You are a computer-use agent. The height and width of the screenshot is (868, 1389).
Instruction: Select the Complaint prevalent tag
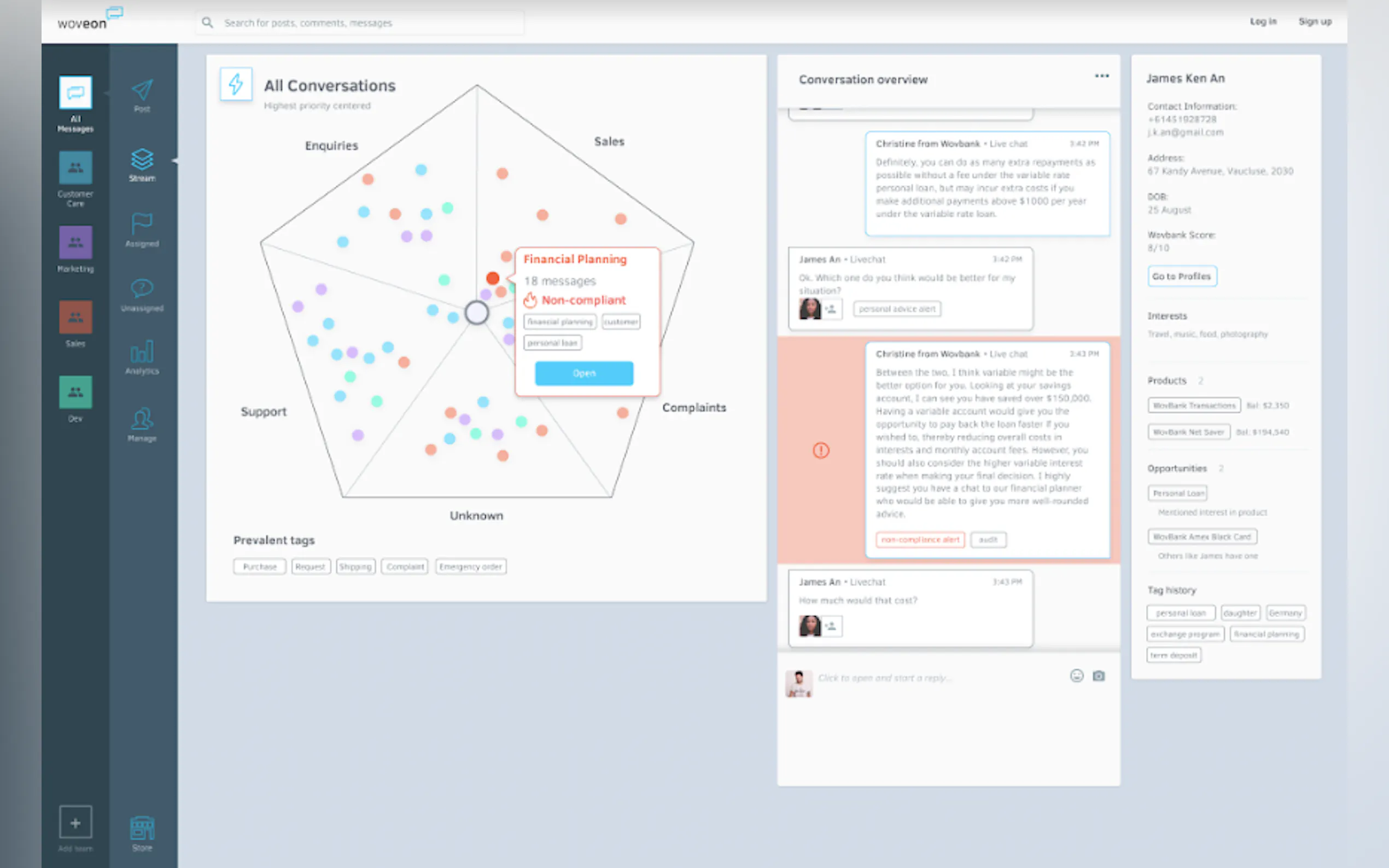(405, 567)
